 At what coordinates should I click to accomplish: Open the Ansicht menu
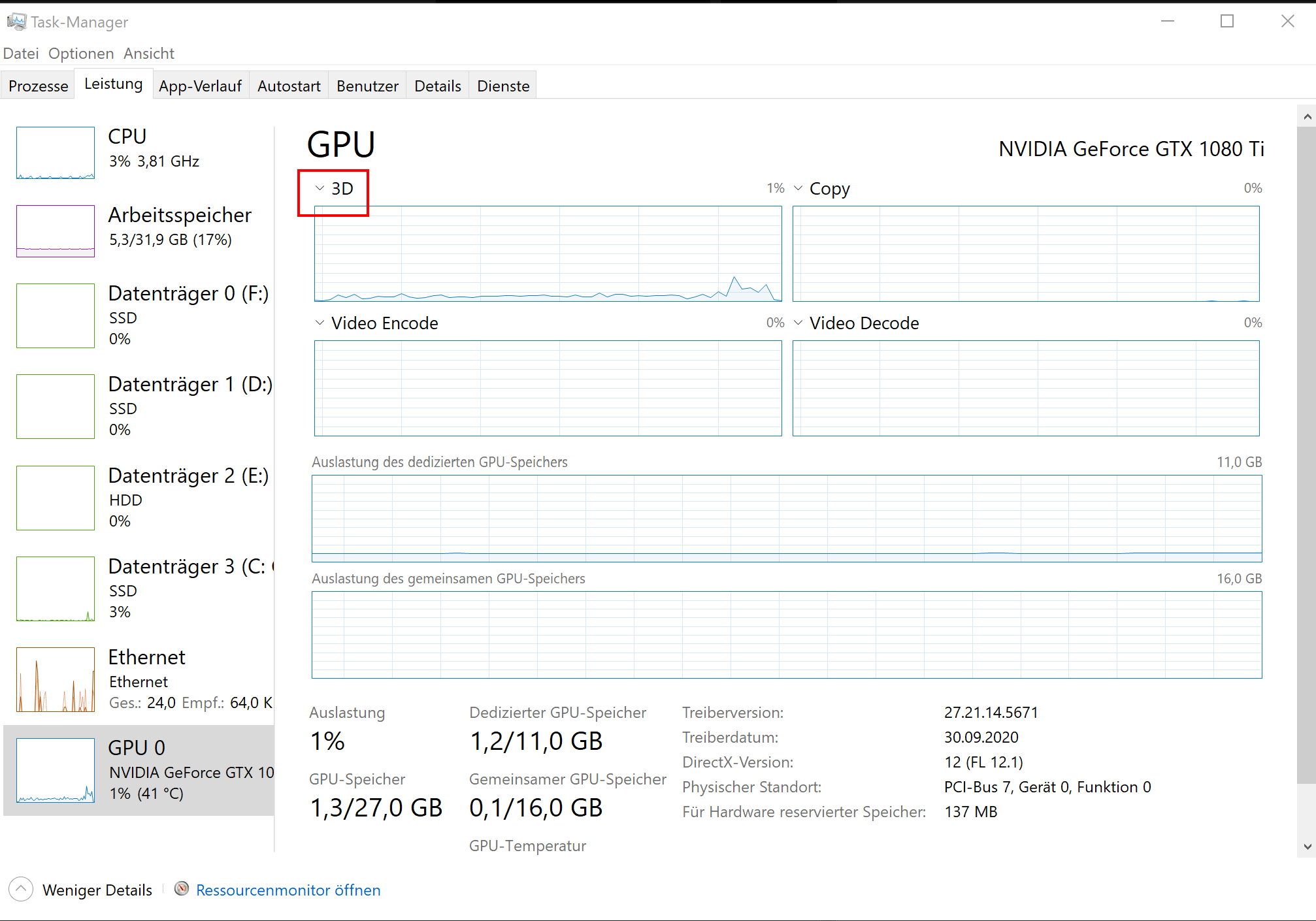click(149, 54)
